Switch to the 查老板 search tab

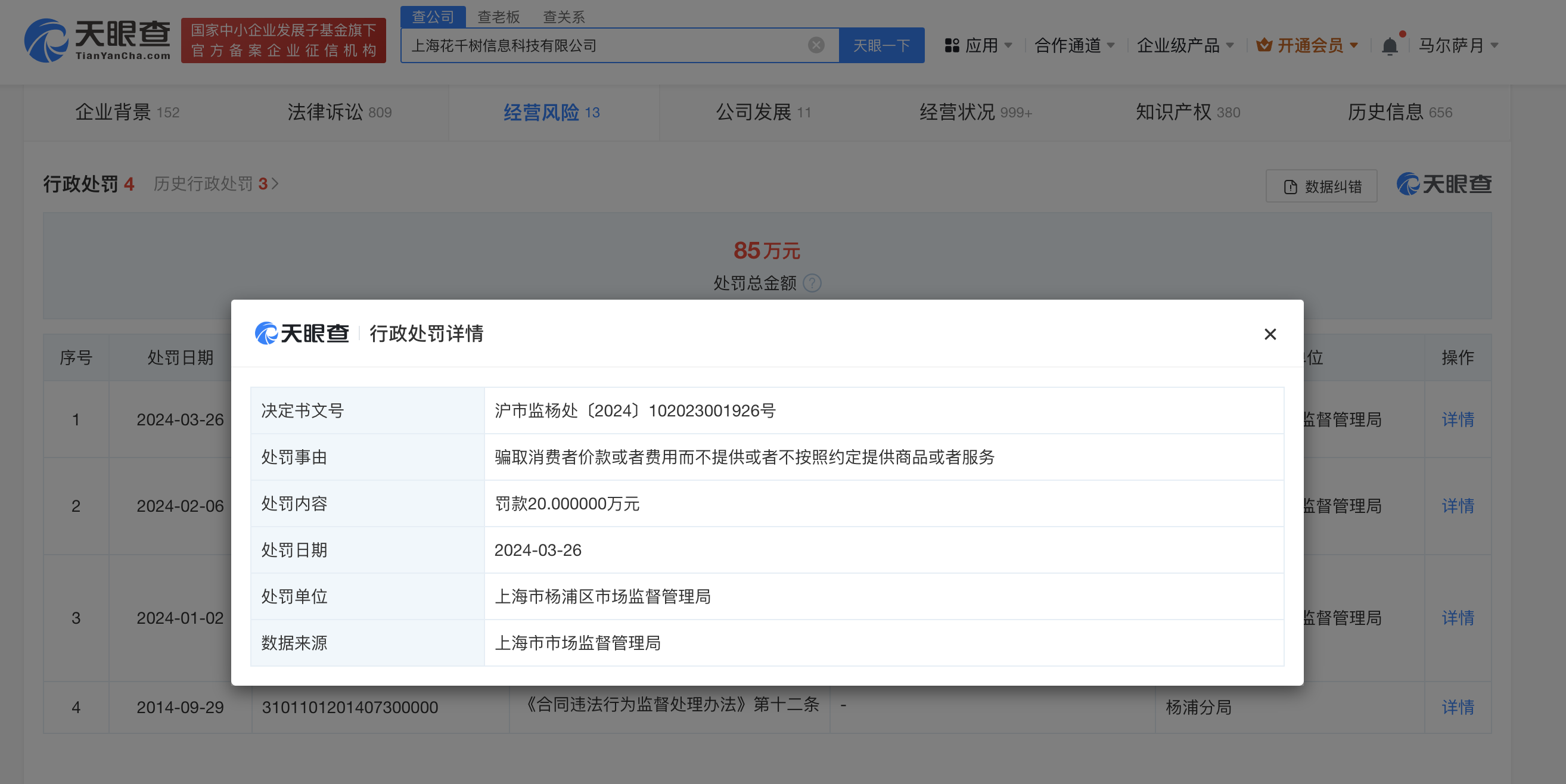pos(498,17)
